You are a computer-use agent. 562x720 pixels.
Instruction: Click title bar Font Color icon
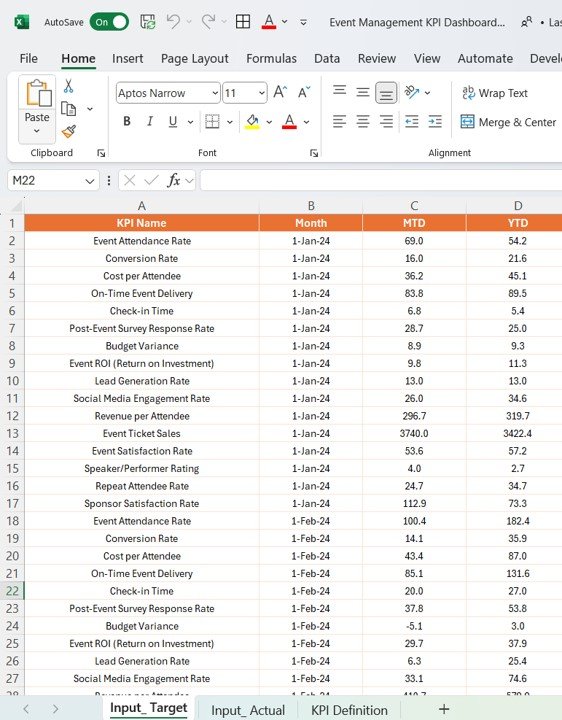click(269, 22)
